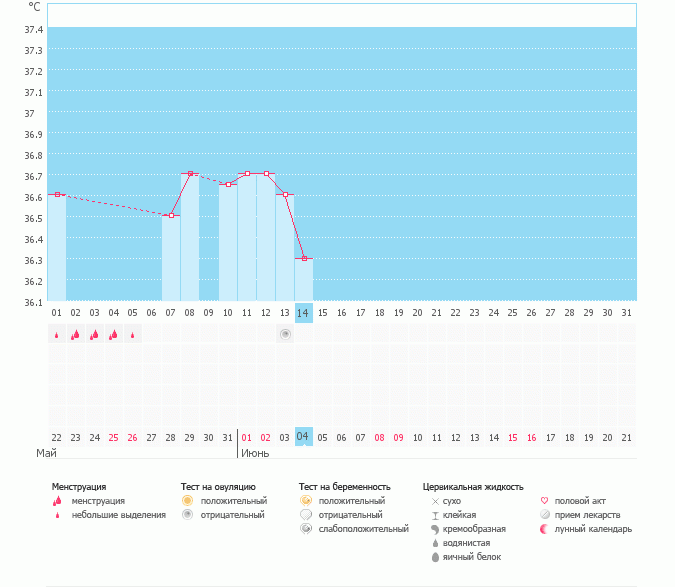
Task: Click the 'яичный белок' legend icon
Action: 435,556
